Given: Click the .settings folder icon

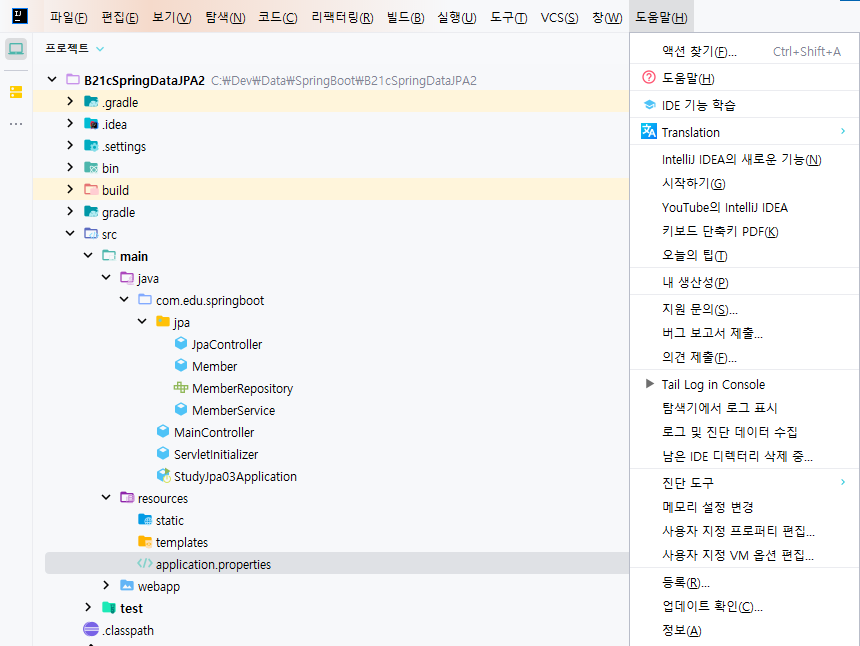Looking at the screenshot, I should (91, 145).
